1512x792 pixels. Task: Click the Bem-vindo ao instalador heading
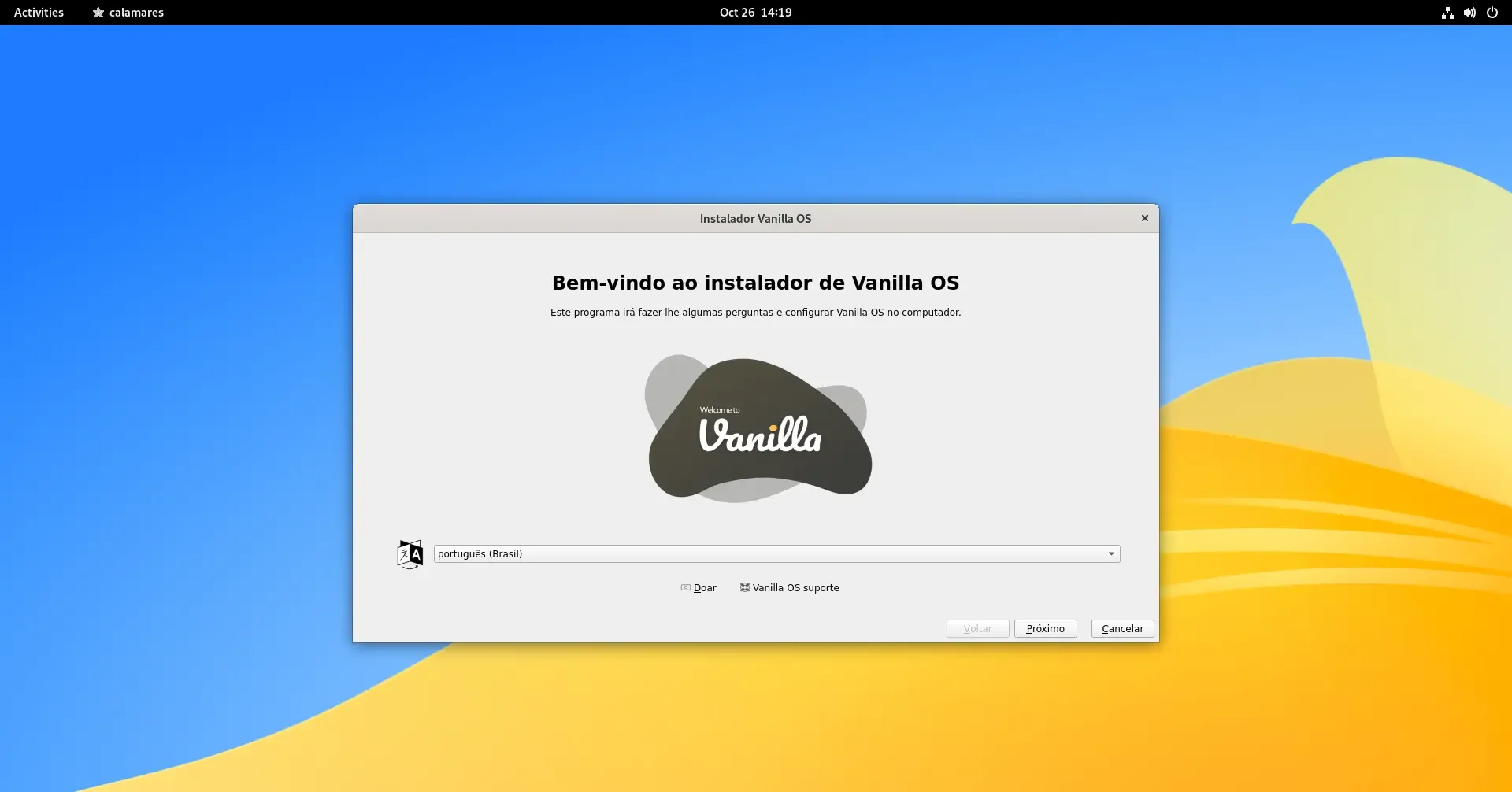point(755,283)
